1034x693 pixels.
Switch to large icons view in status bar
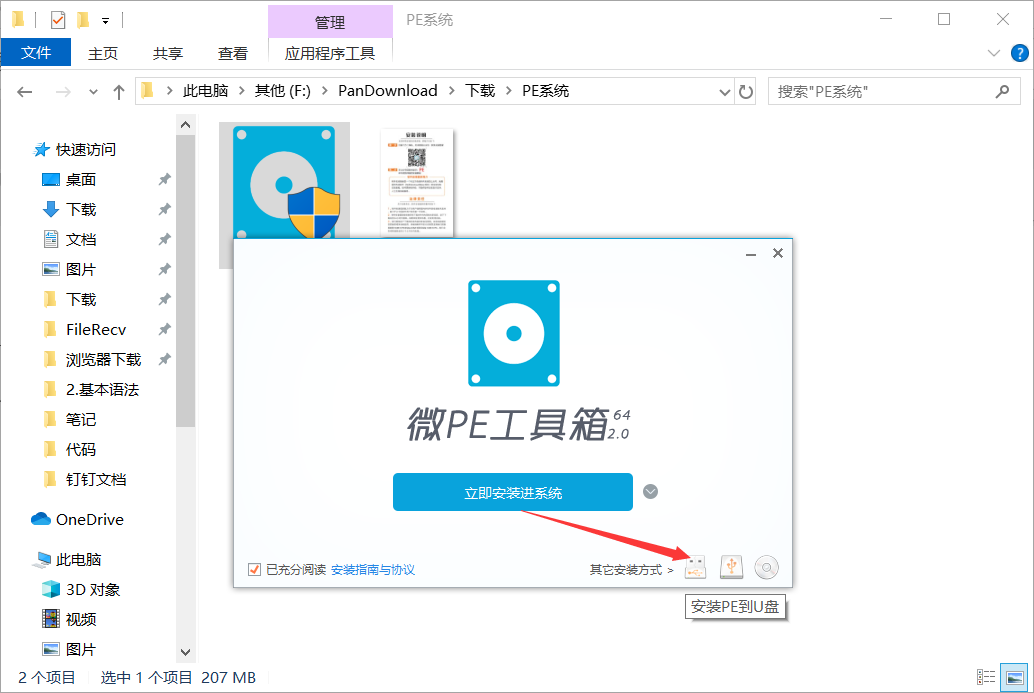point(1014,677)
